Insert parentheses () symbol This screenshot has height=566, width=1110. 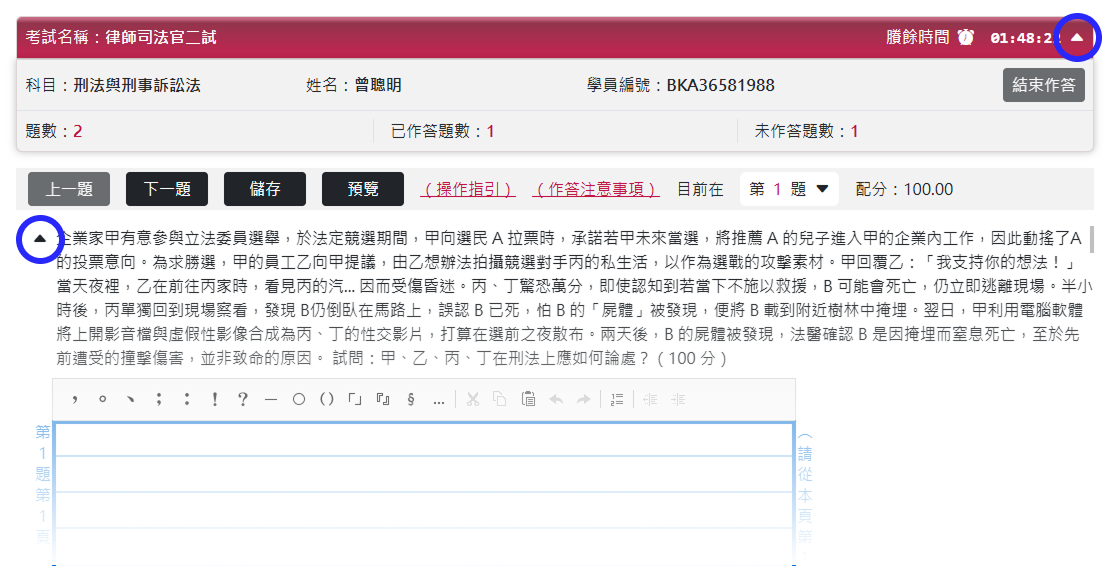click(327, 400)
